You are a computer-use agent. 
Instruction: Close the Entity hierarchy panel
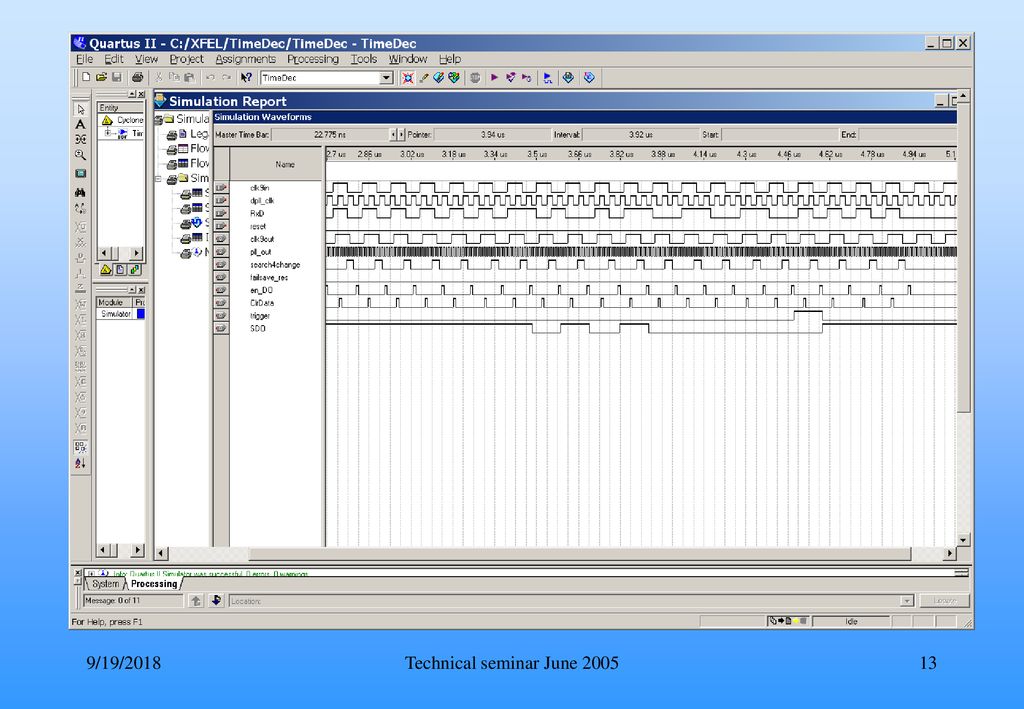click(x=141, y=95)
